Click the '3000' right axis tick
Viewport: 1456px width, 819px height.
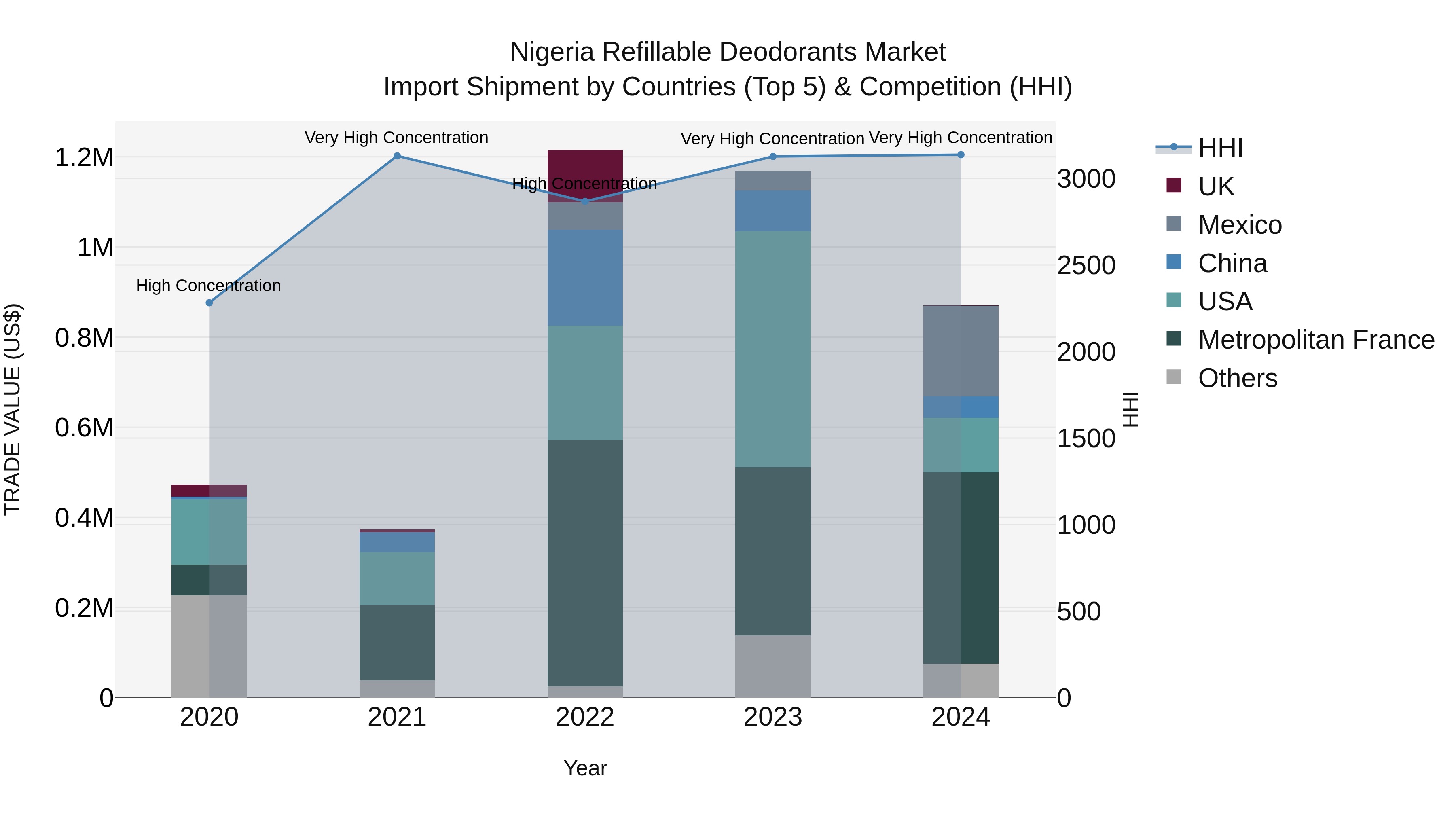click(x=1086, y=179)
